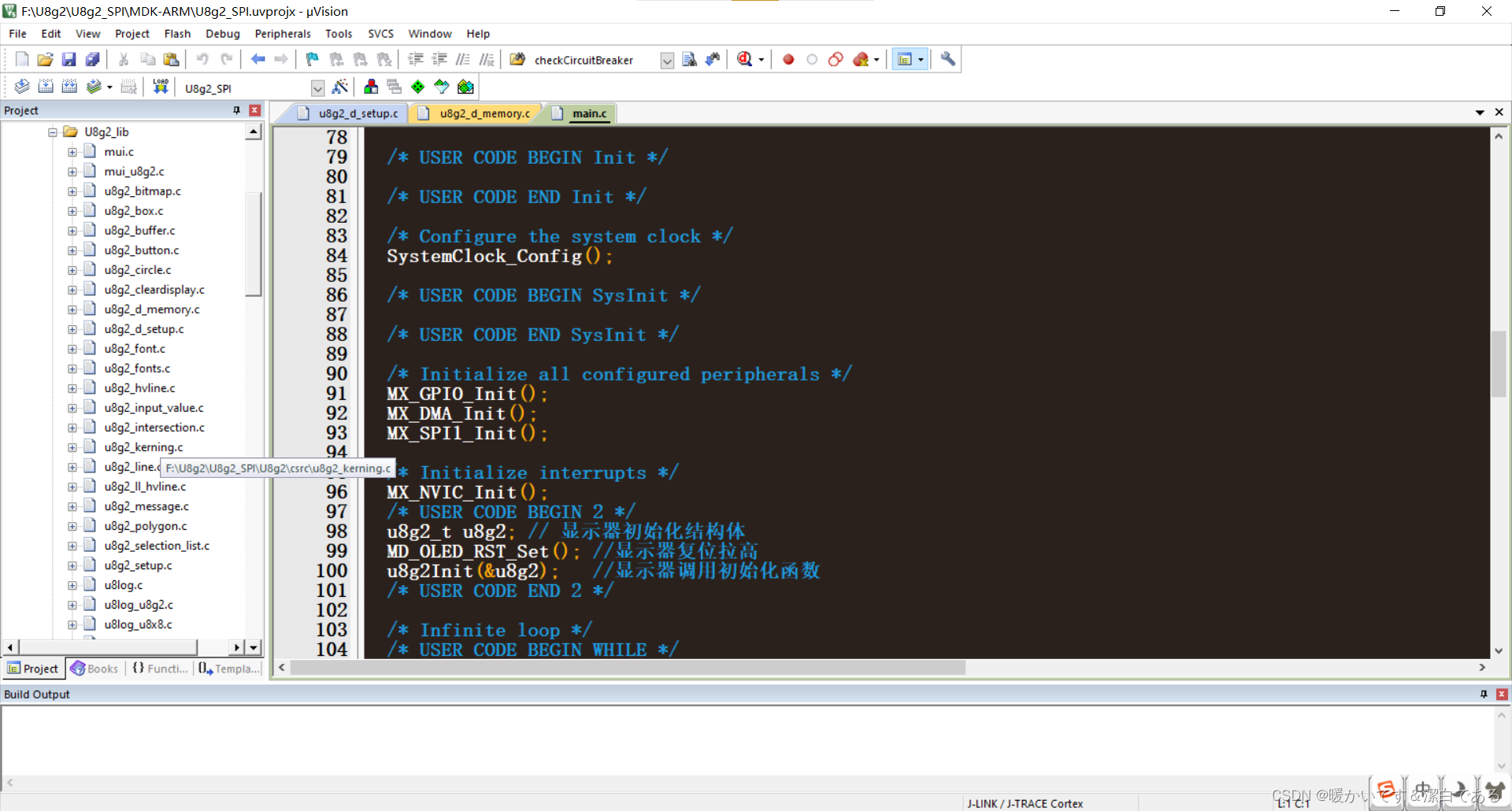
Task: Save all open files
Action: (x=92, y=59)
